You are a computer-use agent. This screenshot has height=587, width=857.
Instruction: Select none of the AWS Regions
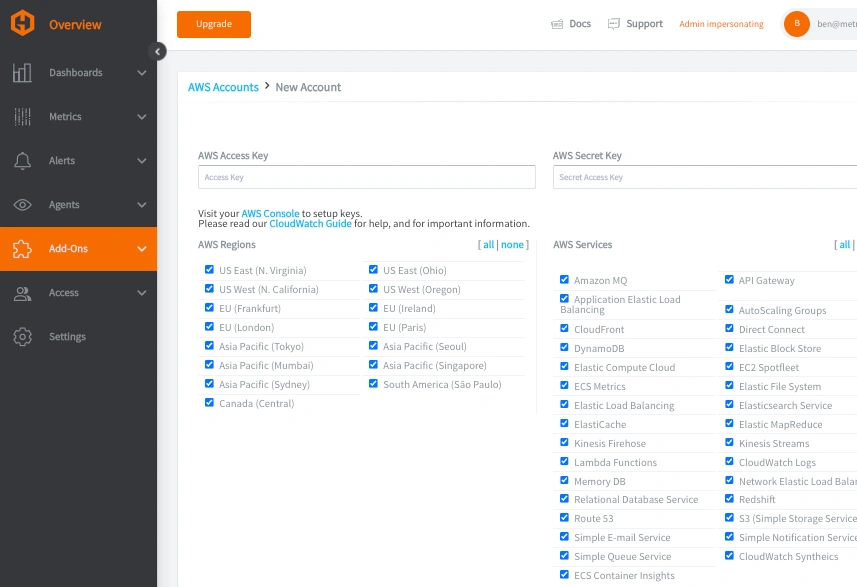tap(512, 245)
